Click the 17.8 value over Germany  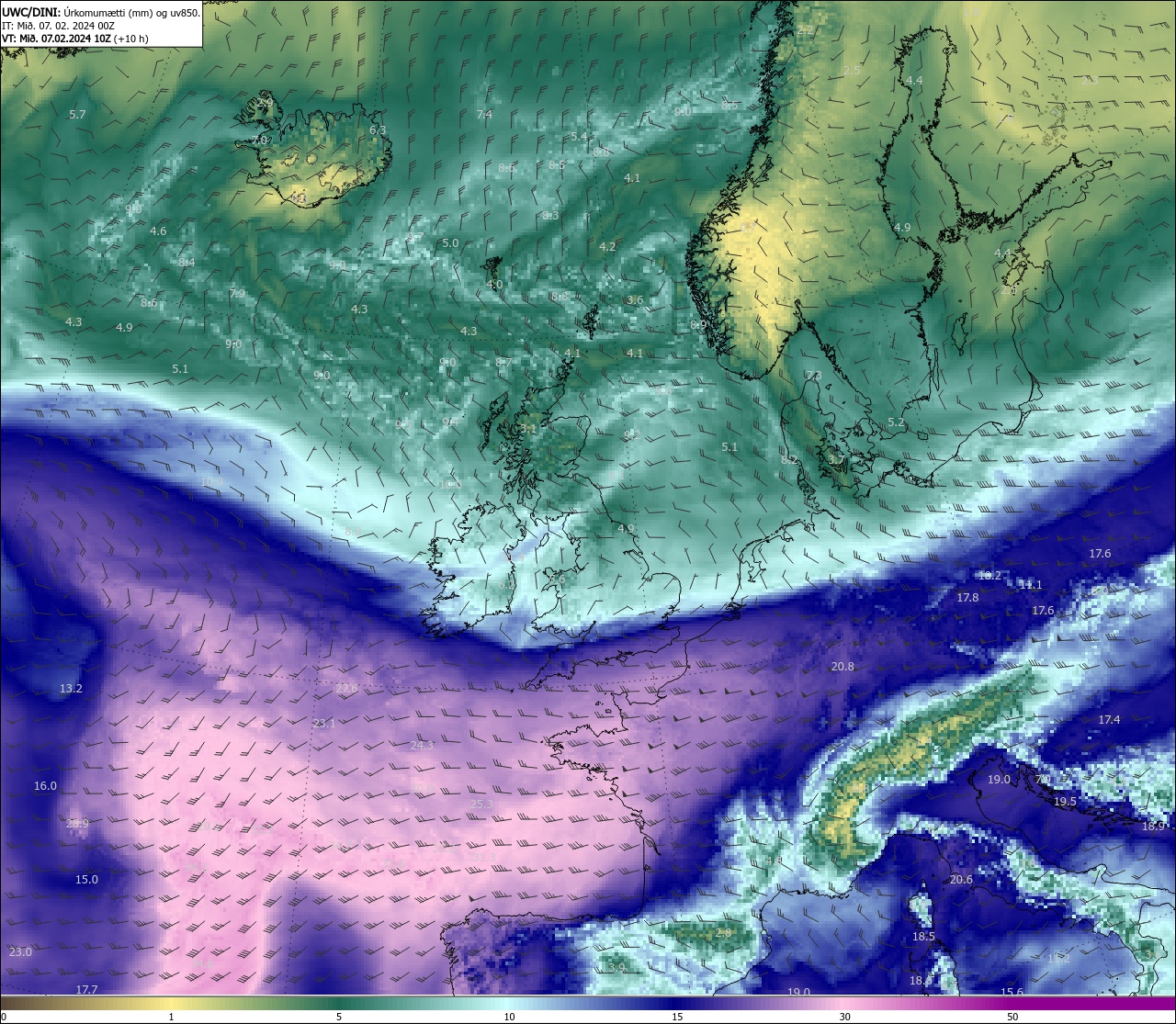967,598
